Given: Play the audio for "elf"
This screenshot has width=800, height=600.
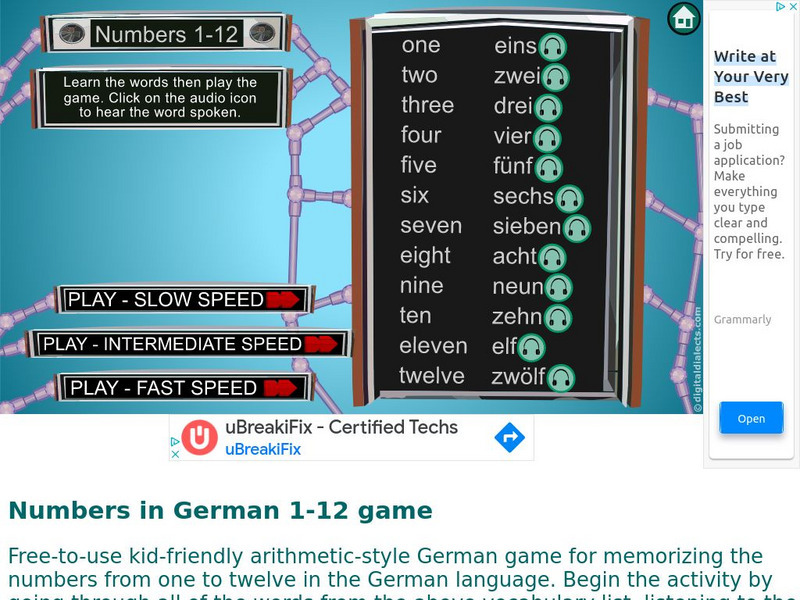Looking at the screenshot, I should tap(531, 347).
